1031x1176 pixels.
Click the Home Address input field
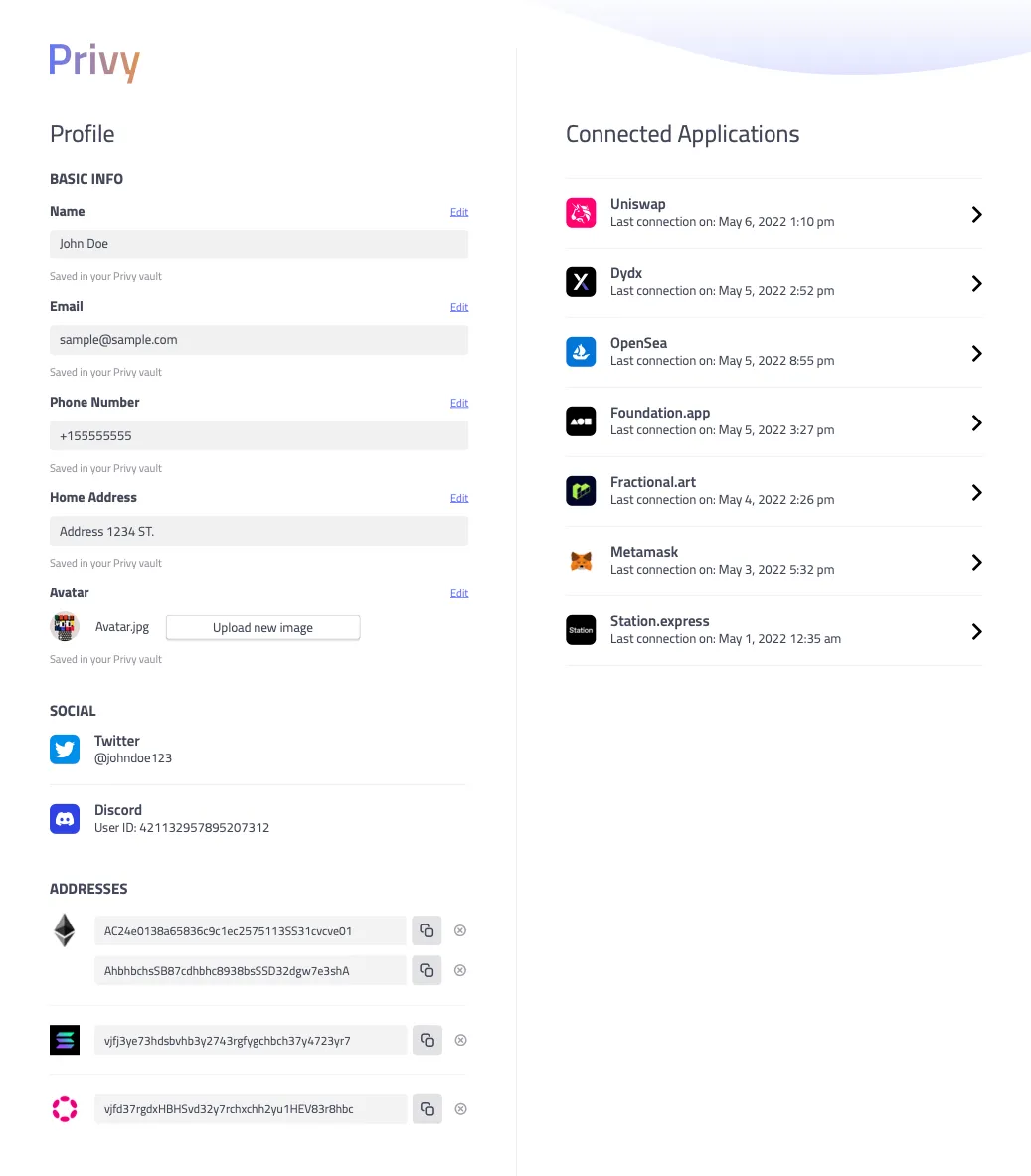pyautogui.click(x=258, y=532)
